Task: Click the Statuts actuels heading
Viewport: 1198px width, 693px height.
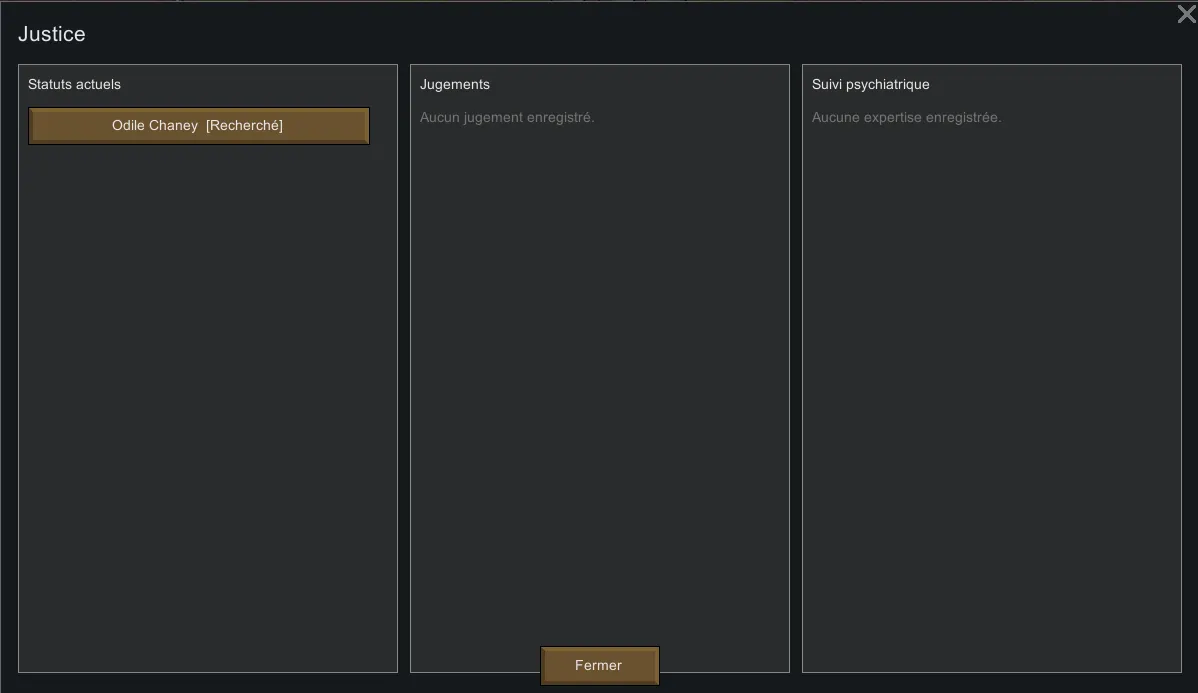Action: pos(74,85)
